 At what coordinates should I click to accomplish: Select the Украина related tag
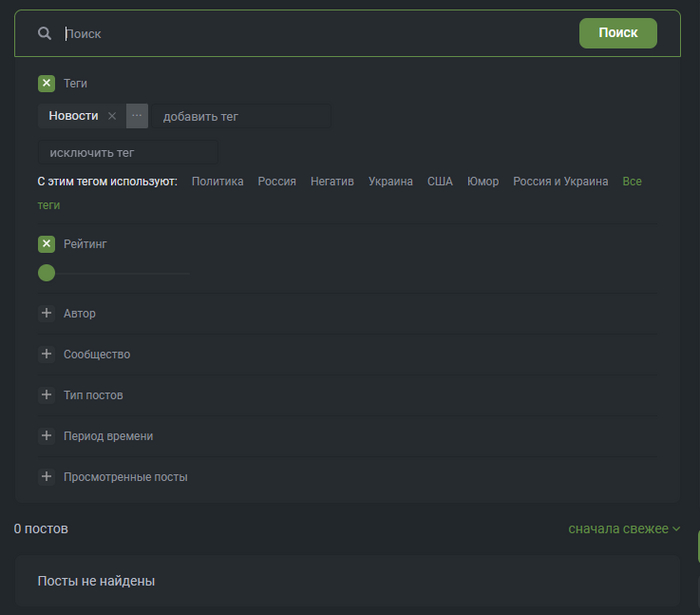pos(390,181)
